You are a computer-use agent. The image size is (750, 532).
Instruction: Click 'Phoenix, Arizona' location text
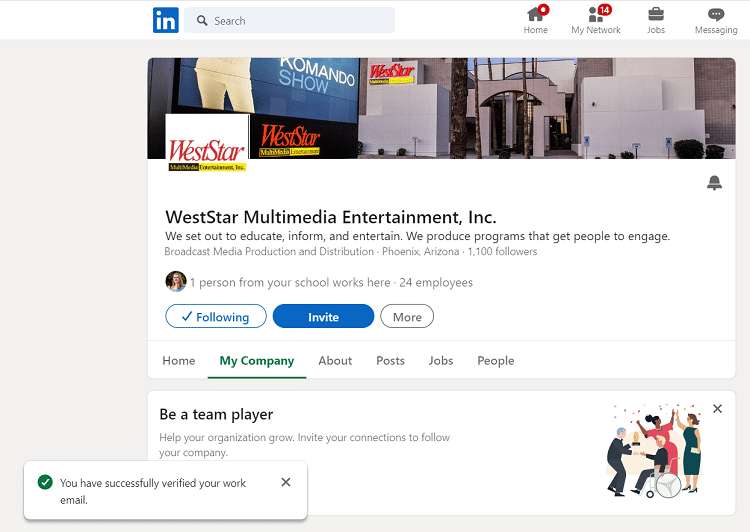[420, 252]
